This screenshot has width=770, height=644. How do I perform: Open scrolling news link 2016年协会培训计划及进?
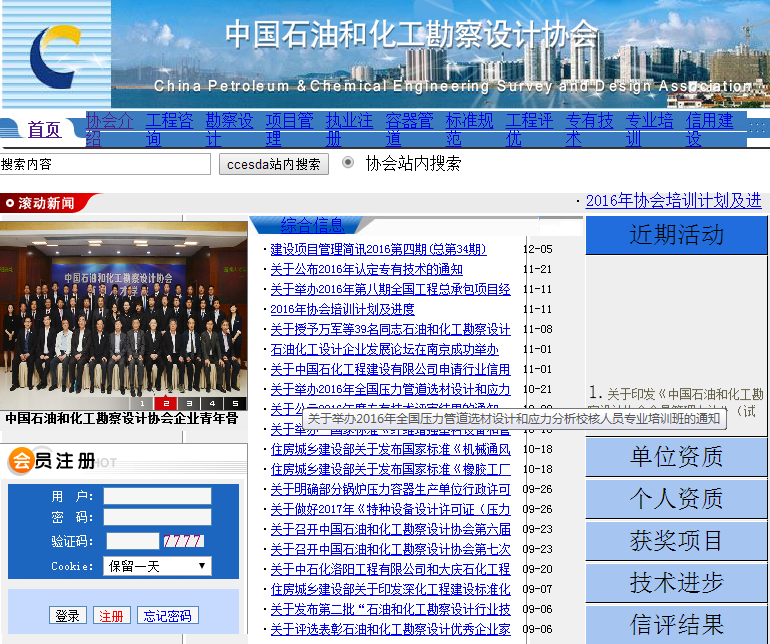pos(673,201)
